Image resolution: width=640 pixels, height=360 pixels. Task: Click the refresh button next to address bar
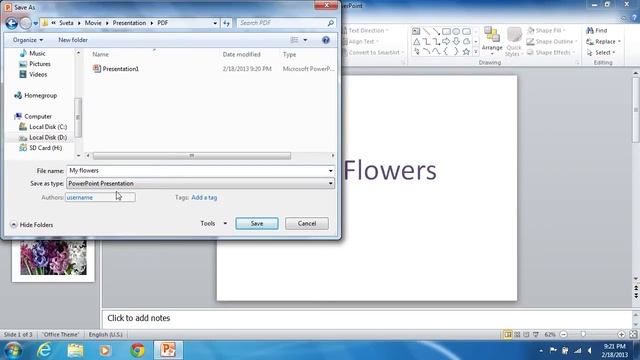click(x=227, y=23)
